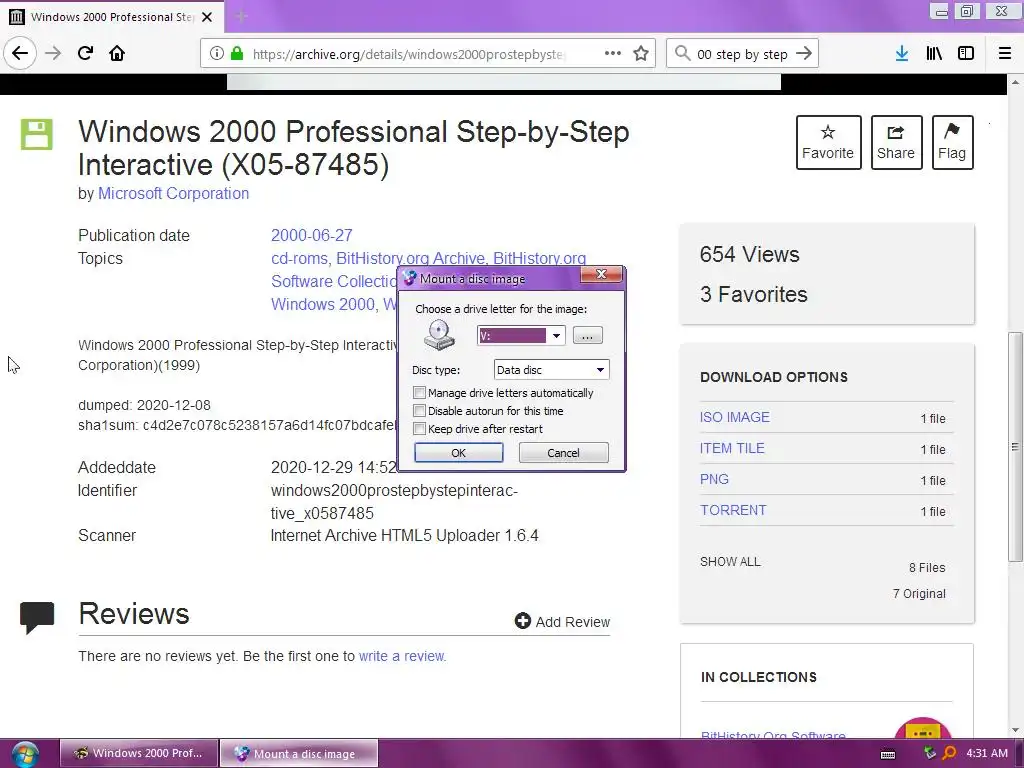Image resolution: width=1024 pixels, height=768 pixels.
Task: Click the Windows 2000 topic link
Action: (x=323, y=304)
